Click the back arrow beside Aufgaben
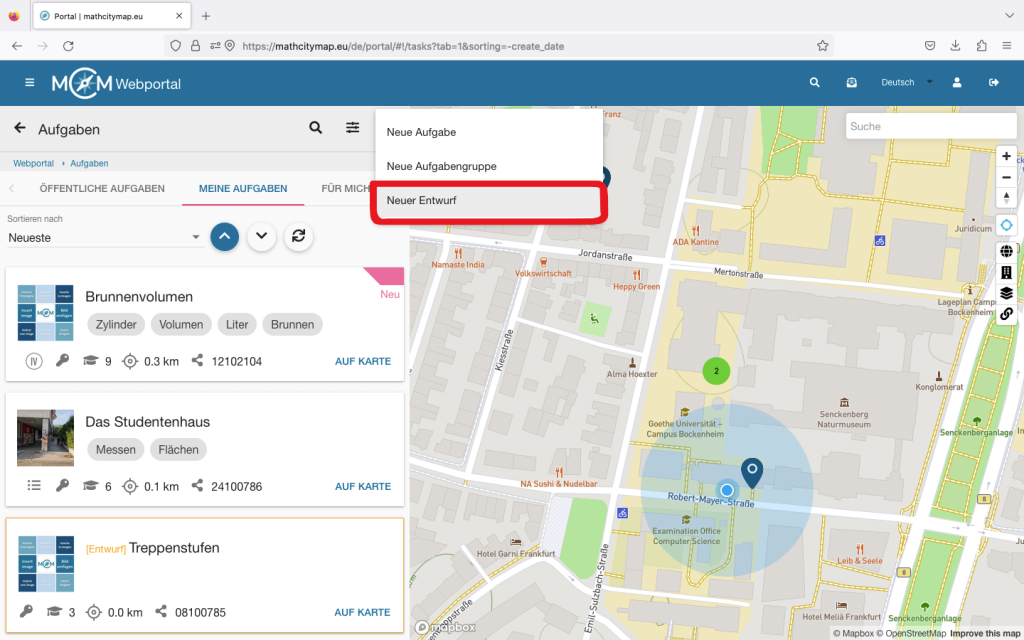Image resolution: width=1024 pixels, height=640 pixels. coord(20,128)
